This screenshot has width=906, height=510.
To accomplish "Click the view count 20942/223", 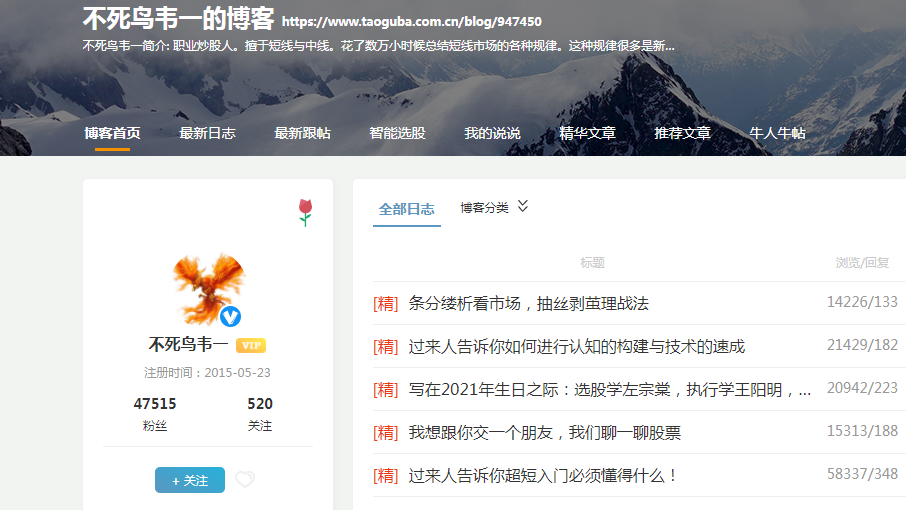I will [x=862, y=388].
